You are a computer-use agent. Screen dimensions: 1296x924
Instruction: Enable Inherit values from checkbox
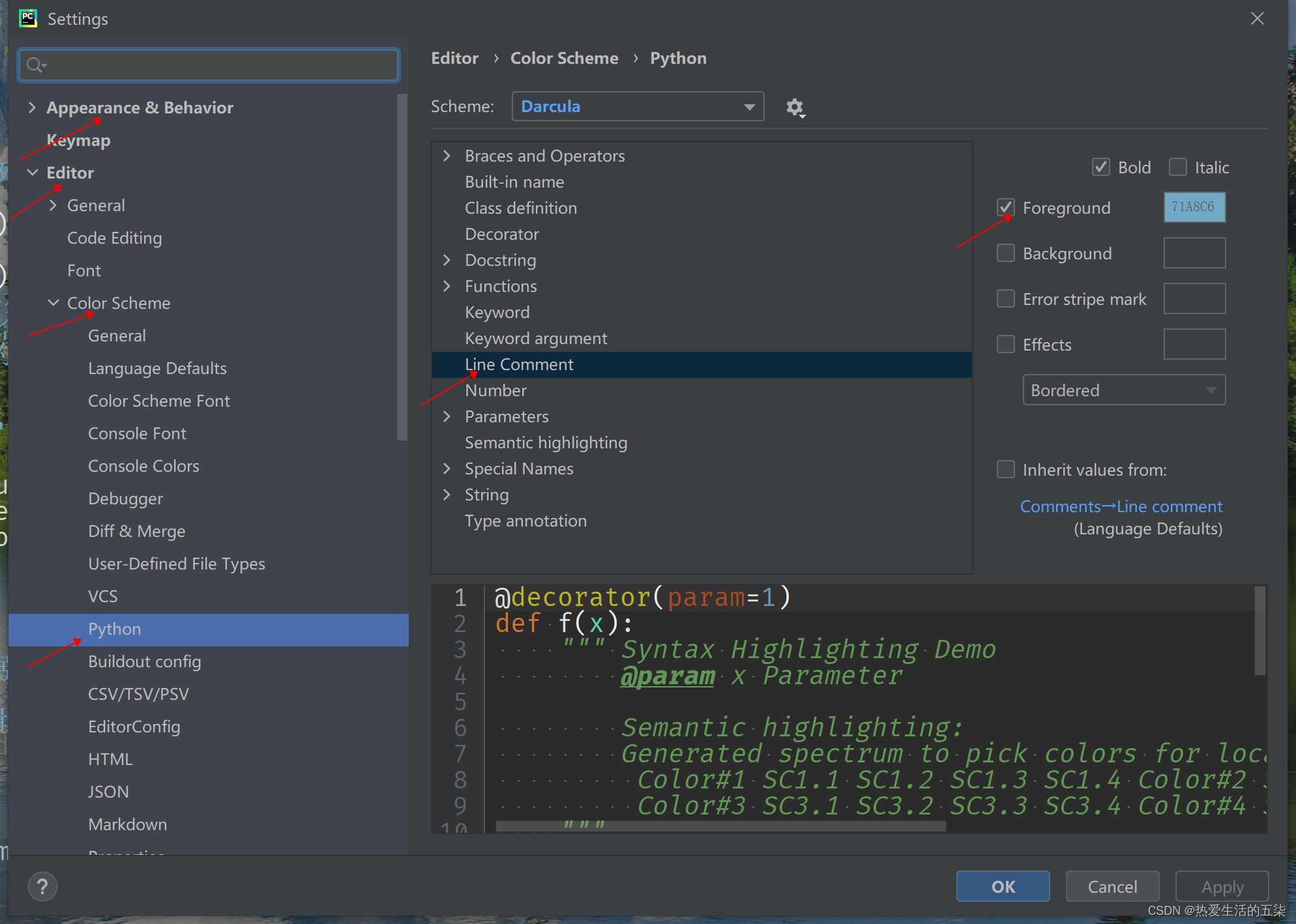coord(1006,469)
